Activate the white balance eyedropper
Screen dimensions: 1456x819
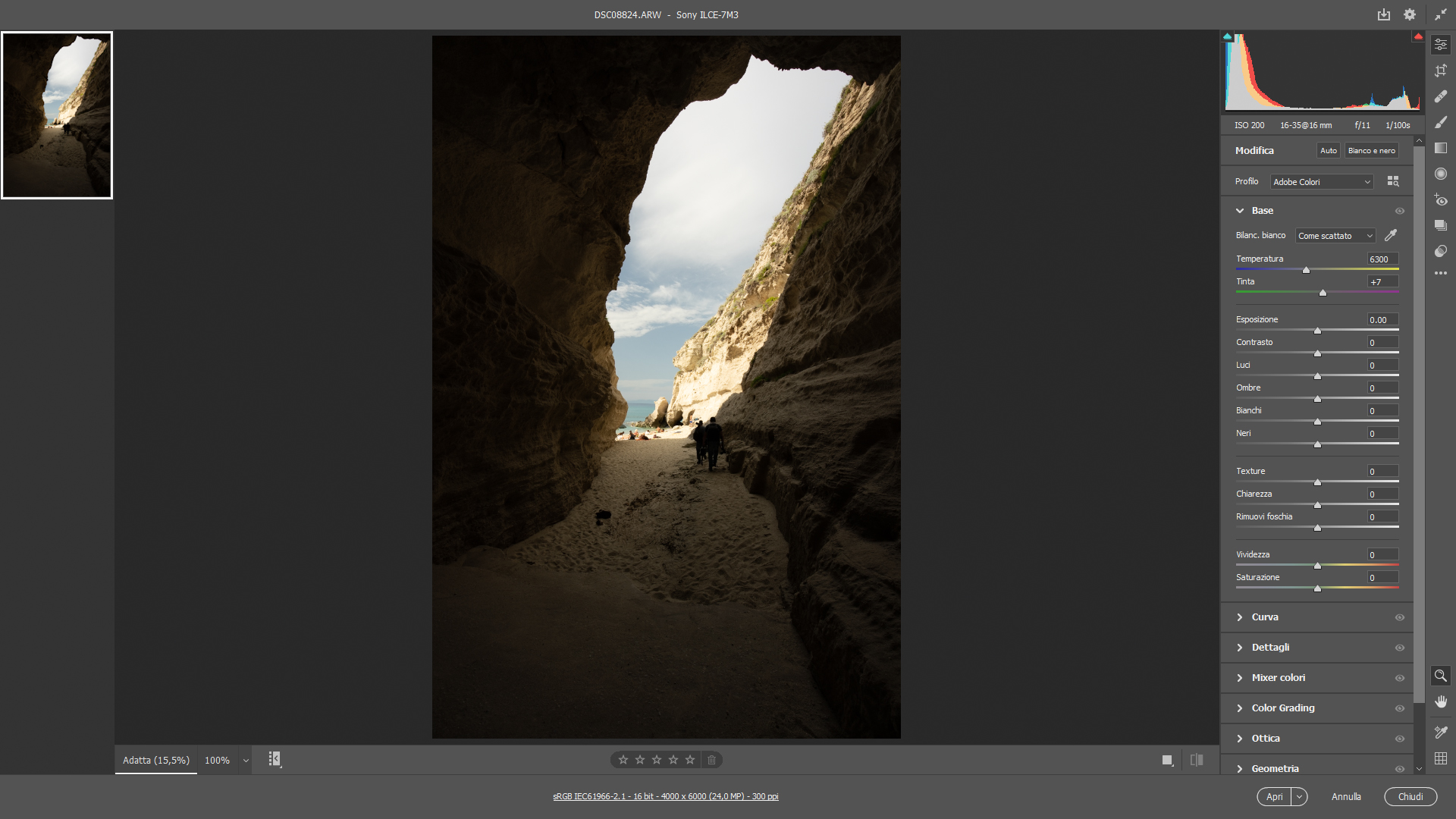[x=1392, y=235]
